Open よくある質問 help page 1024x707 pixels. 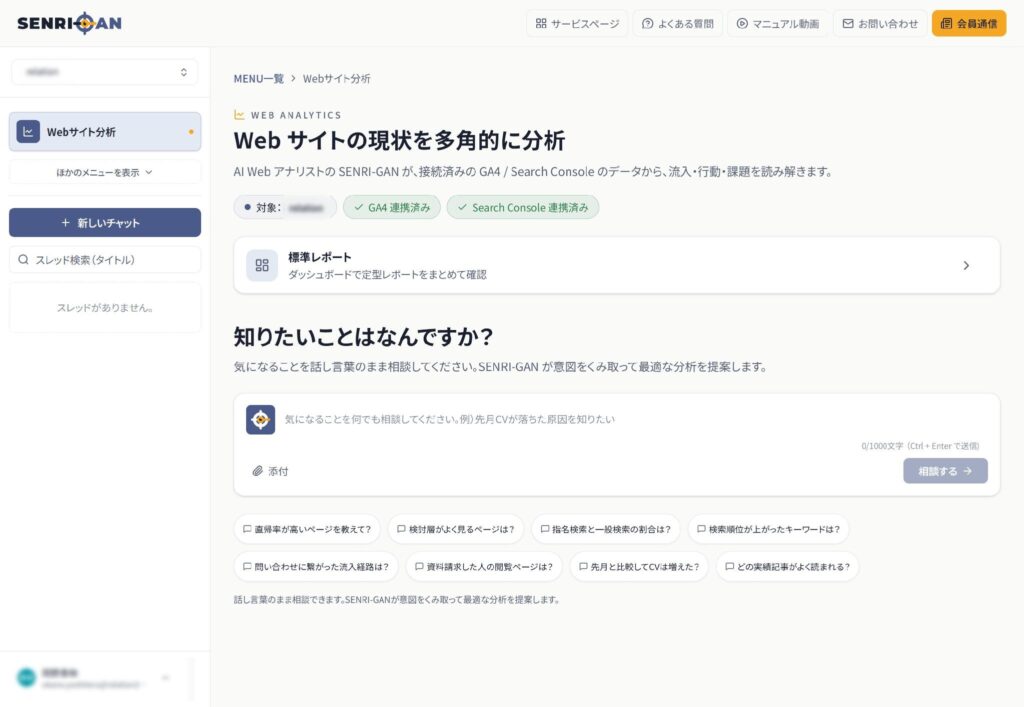point(678,24)
